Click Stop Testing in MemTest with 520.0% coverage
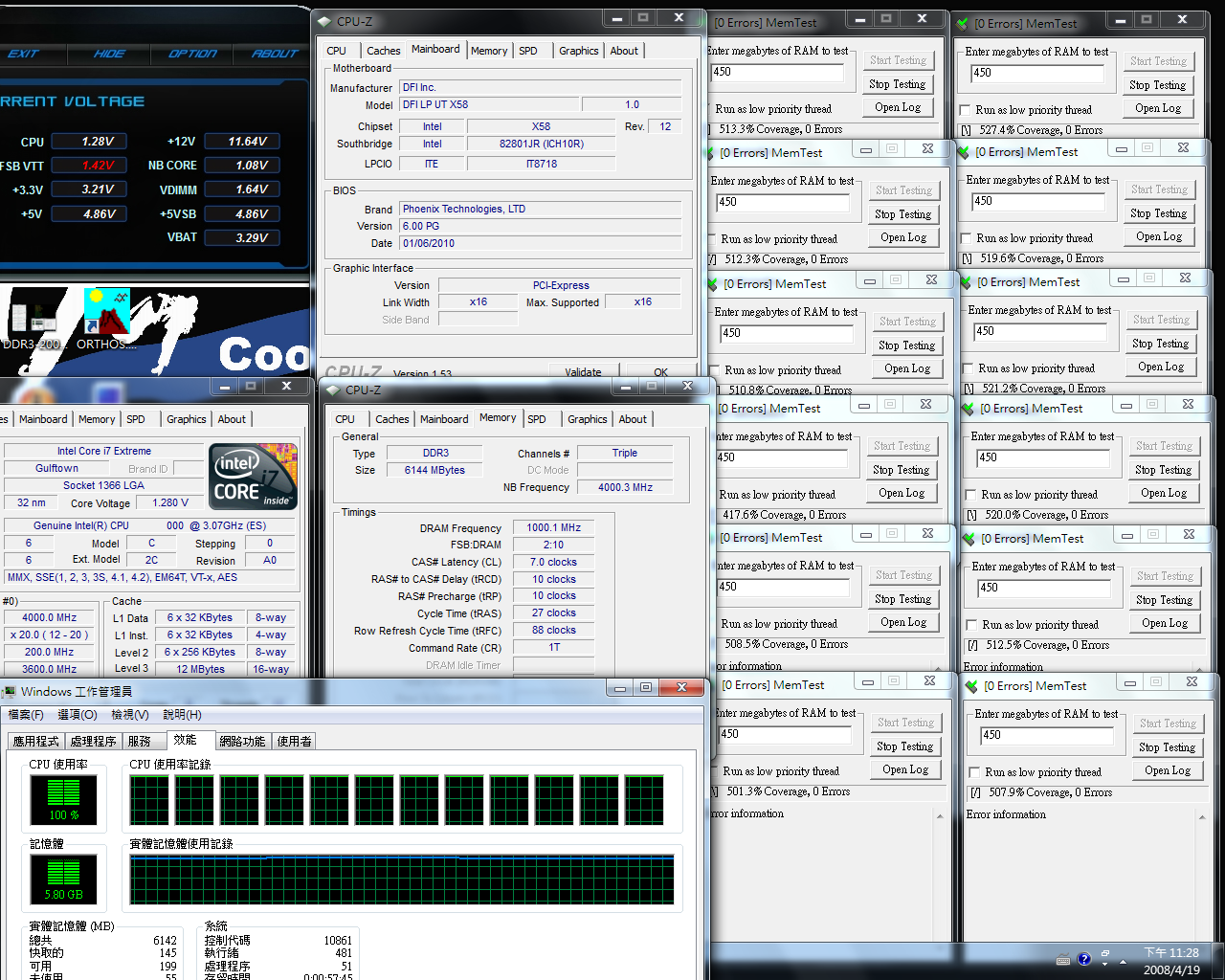The image size is (1225, 980). (x=1164, y=470)
